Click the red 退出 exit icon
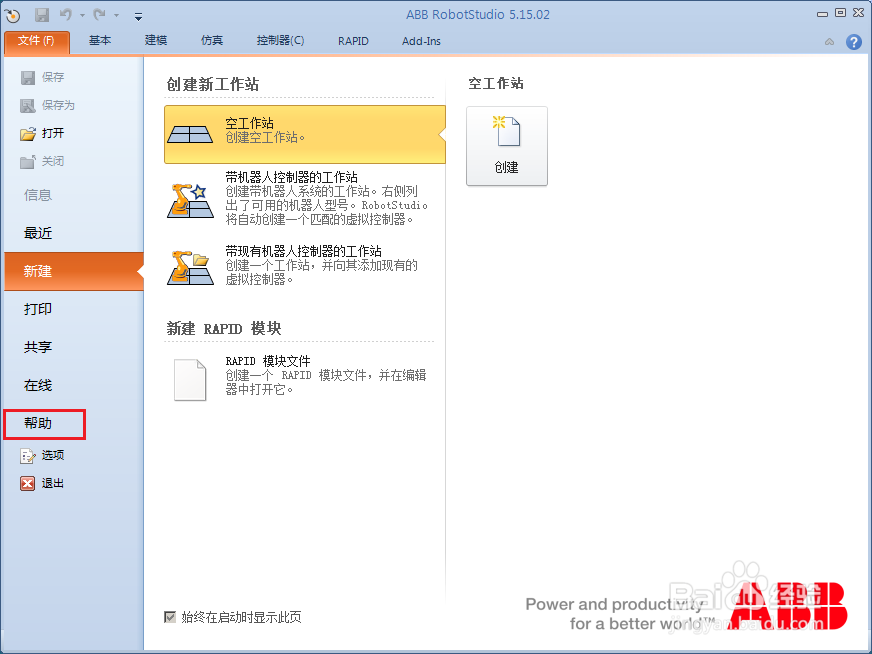The height and width of the screenshot is (654, 872). pos(28,484)
